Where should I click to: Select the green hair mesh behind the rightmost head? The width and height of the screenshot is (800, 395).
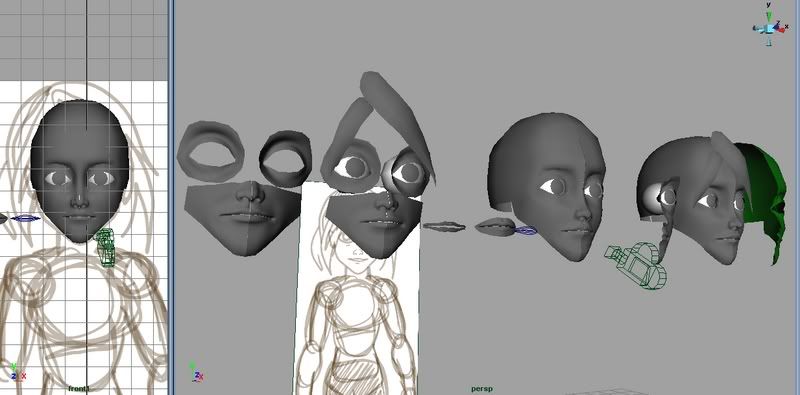point(760,199)
